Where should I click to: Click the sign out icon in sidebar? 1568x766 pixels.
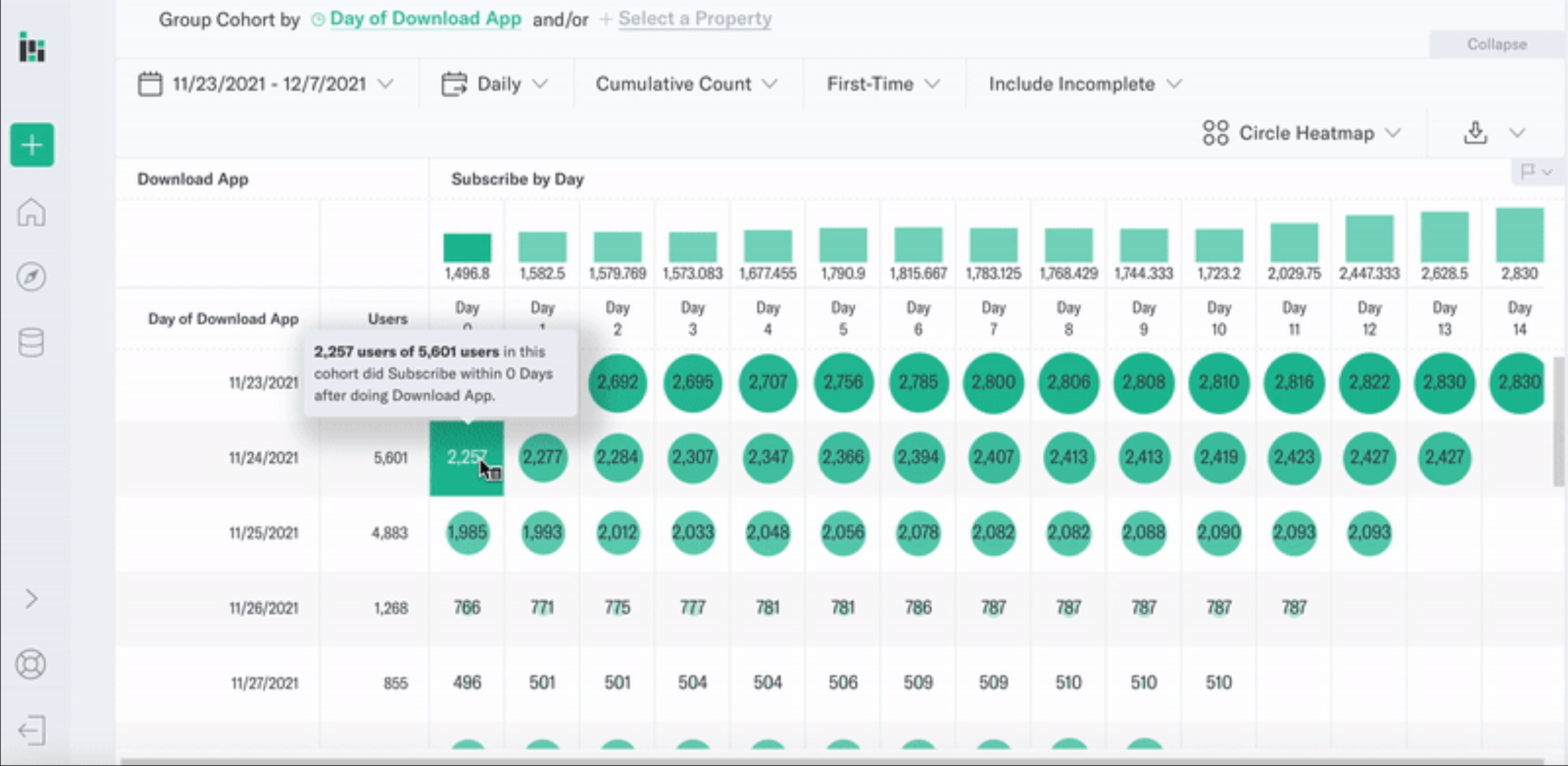tap(31, 729)
